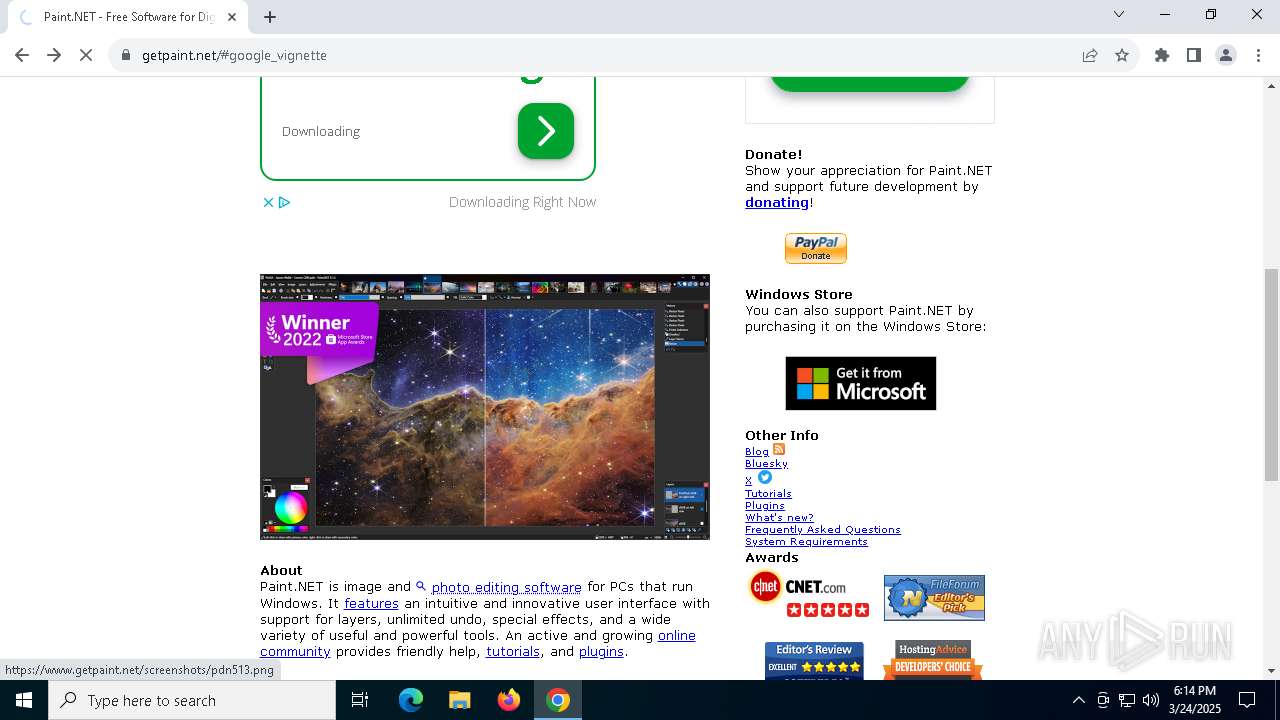The width and height of the screenshot is (1280, 720).
Task: Open Chrome profile avatar
Action: 1226,55
